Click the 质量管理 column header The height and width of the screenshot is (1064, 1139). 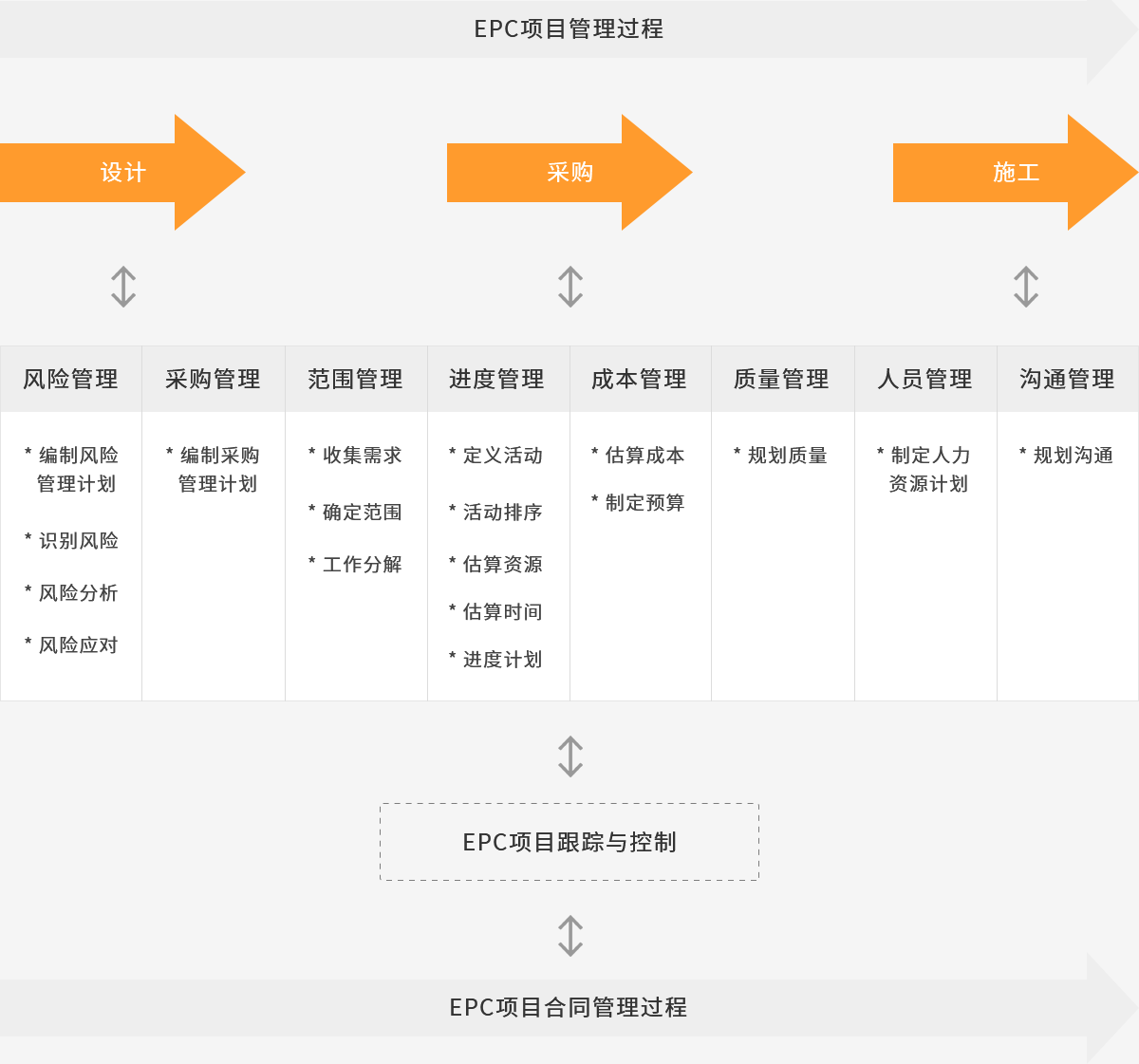(x=783, y=379)
